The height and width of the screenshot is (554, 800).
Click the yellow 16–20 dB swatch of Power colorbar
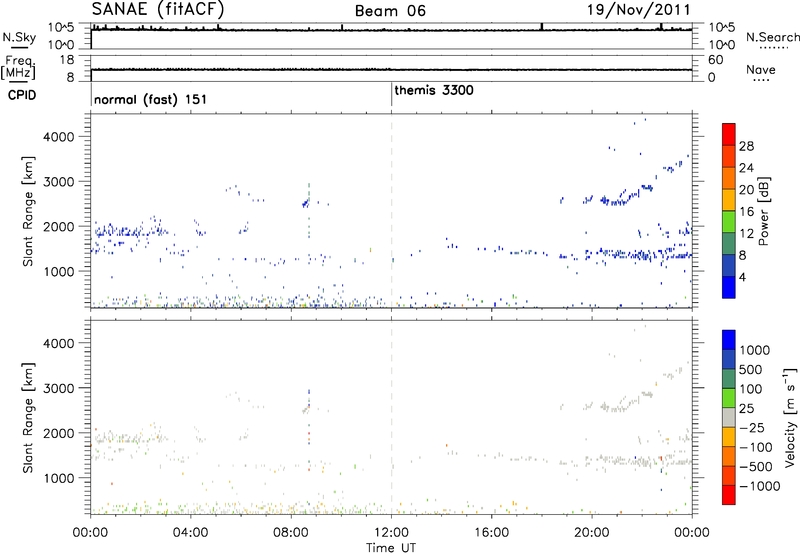(x=729, y=199)
